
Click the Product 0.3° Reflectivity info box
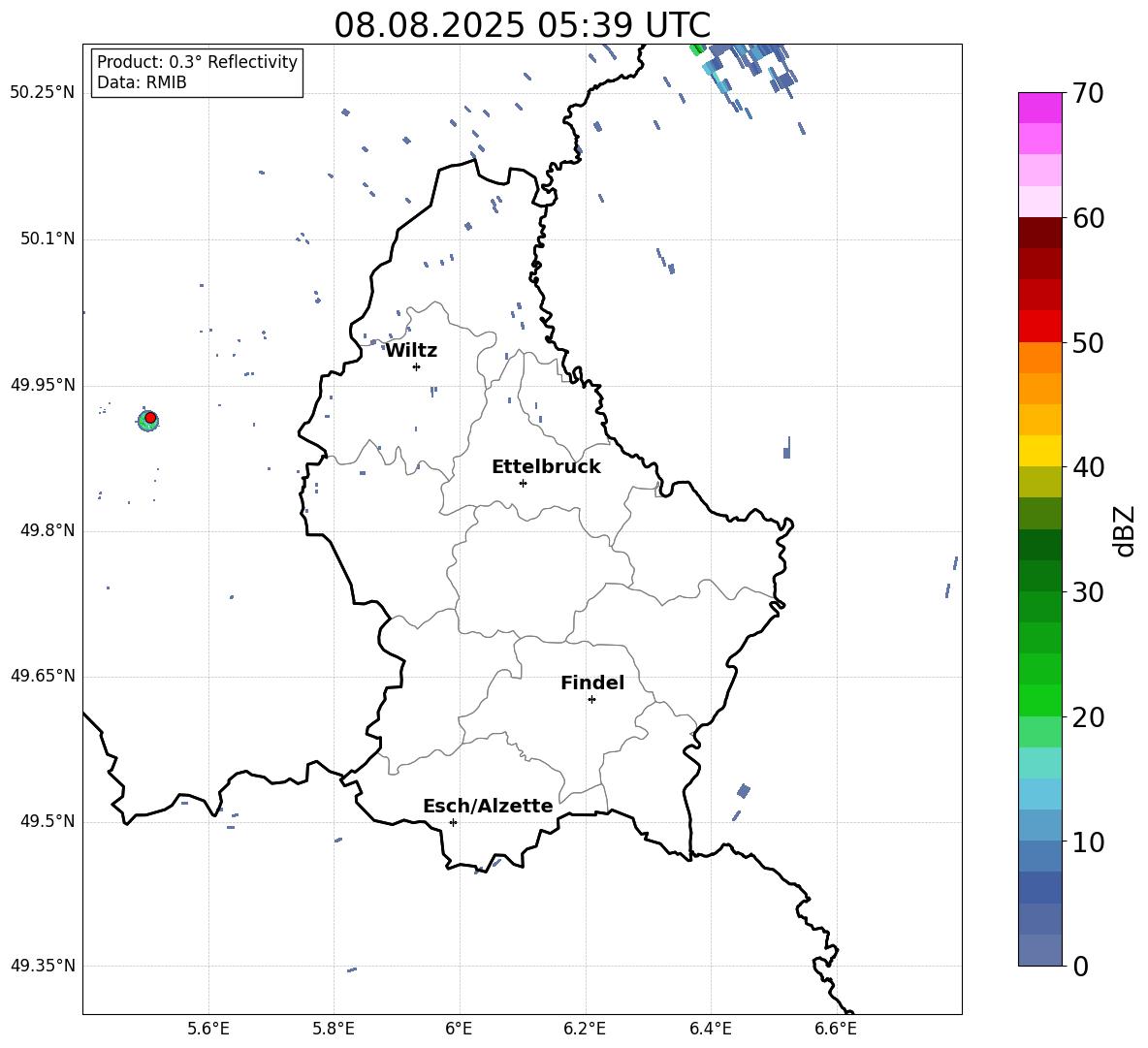tap(197, 72)
